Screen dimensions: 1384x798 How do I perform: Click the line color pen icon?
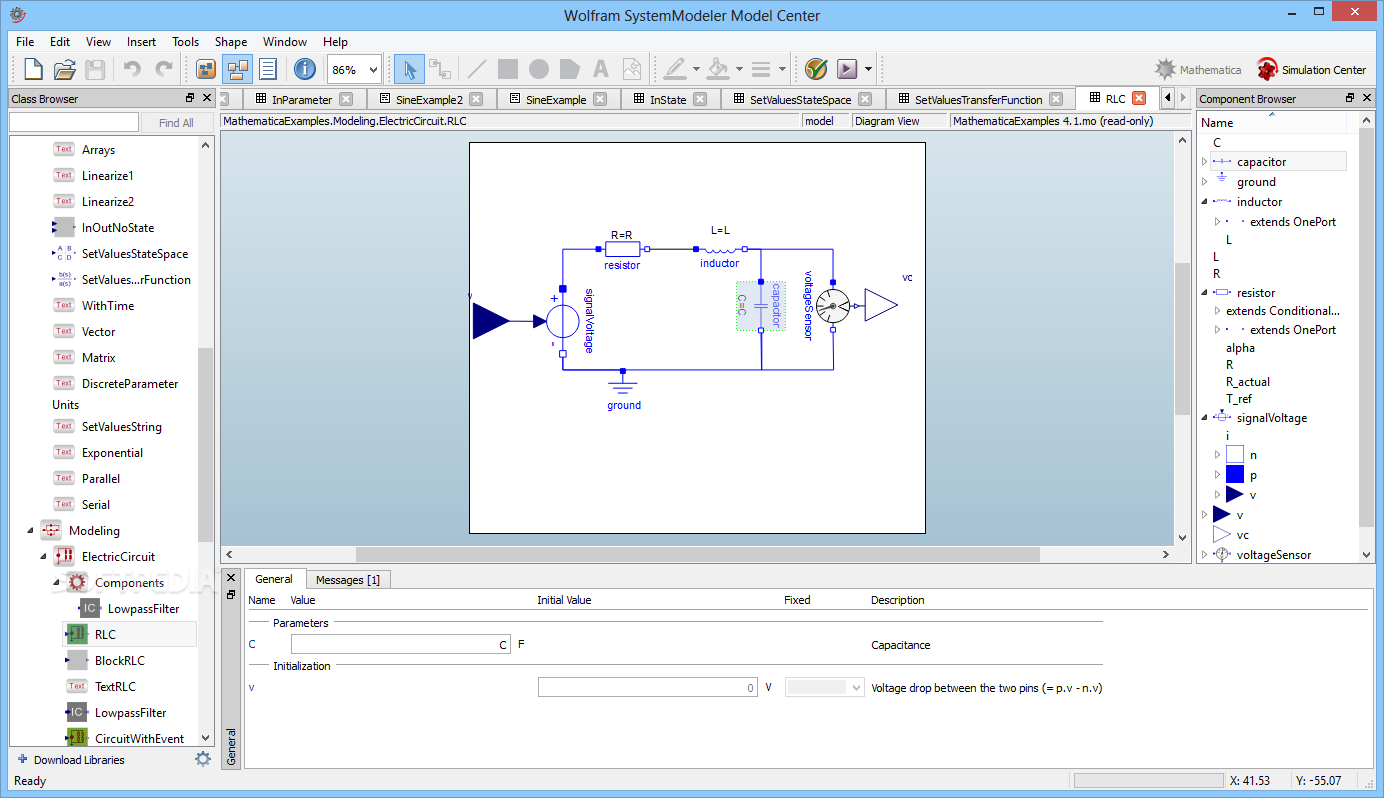click(674, 69)
